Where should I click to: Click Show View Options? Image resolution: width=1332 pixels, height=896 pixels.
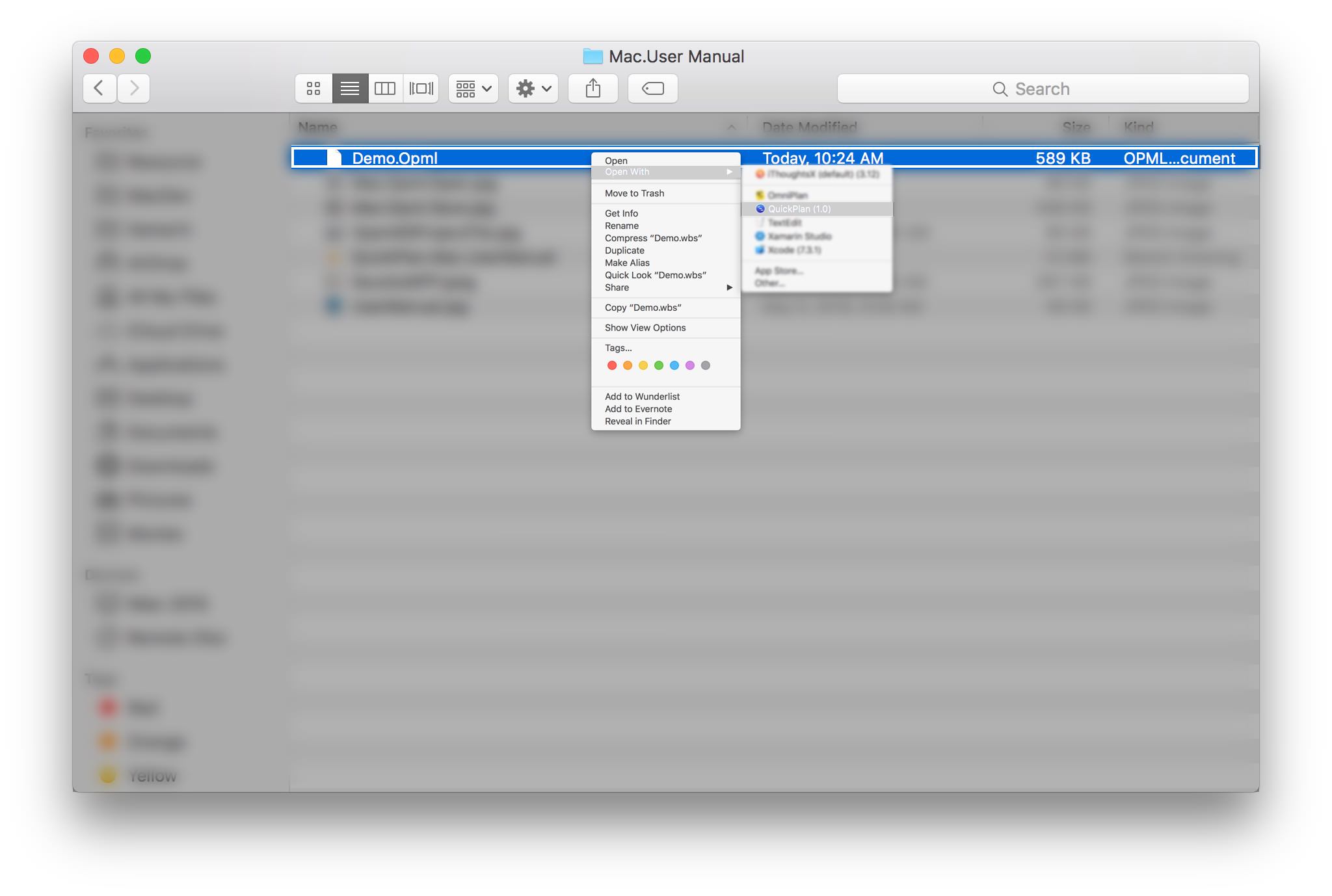[x=645, y=328]
